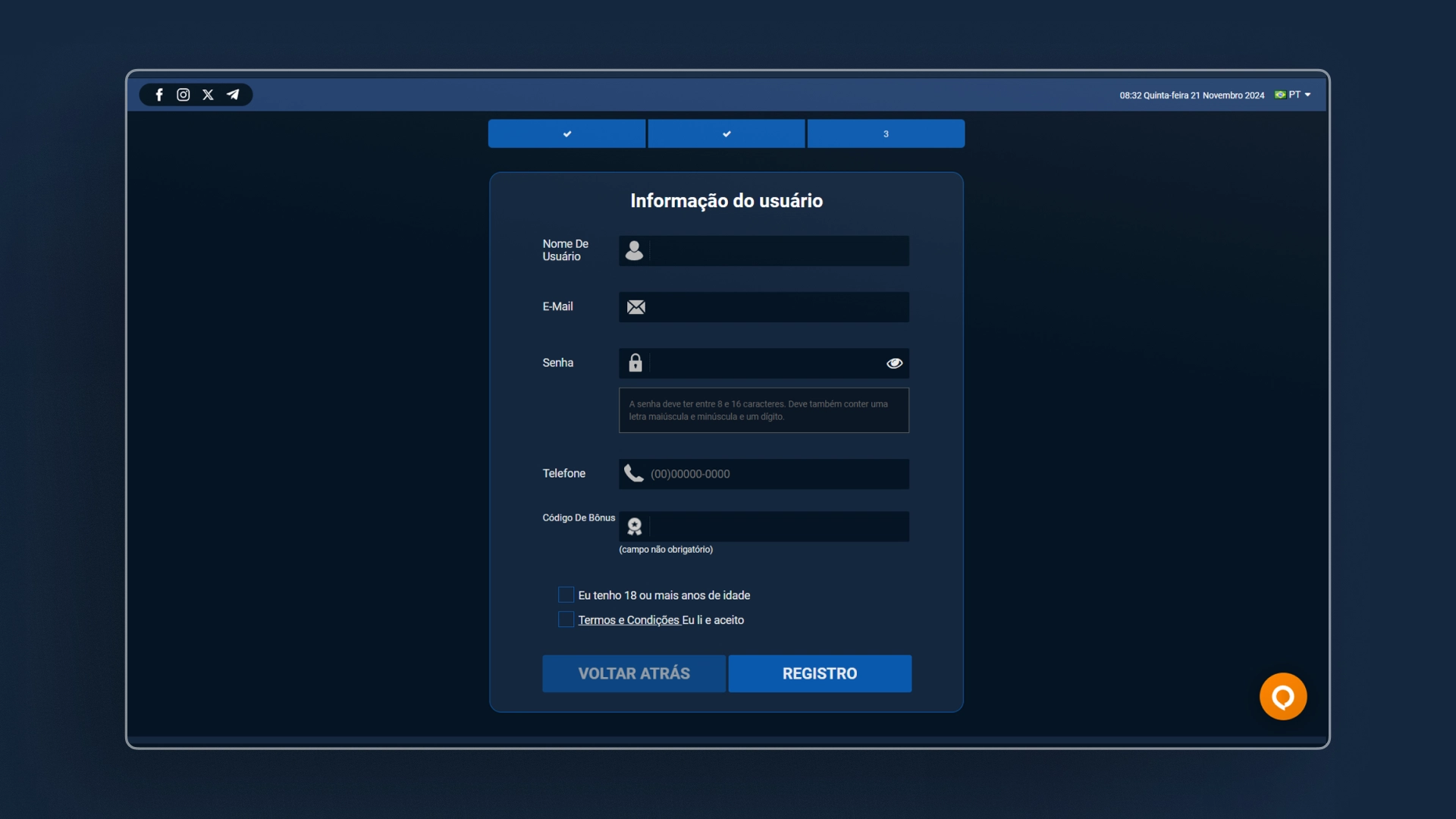Click the ribbon badge icon in Código De Bônus
This screenshot has height=819, width=1456.
[635, 526]
